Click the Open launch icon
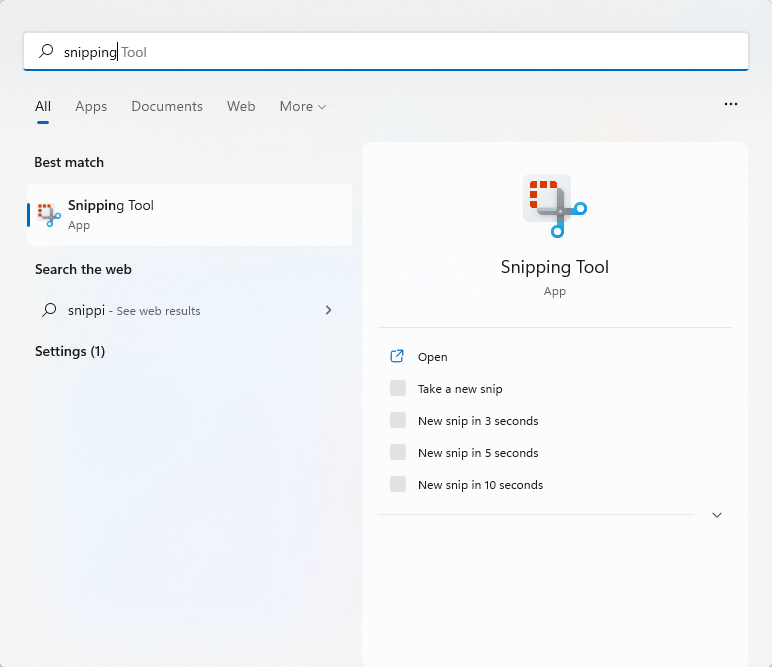Image resolution: width=772 pixels, height=667 pixels. 397,356
